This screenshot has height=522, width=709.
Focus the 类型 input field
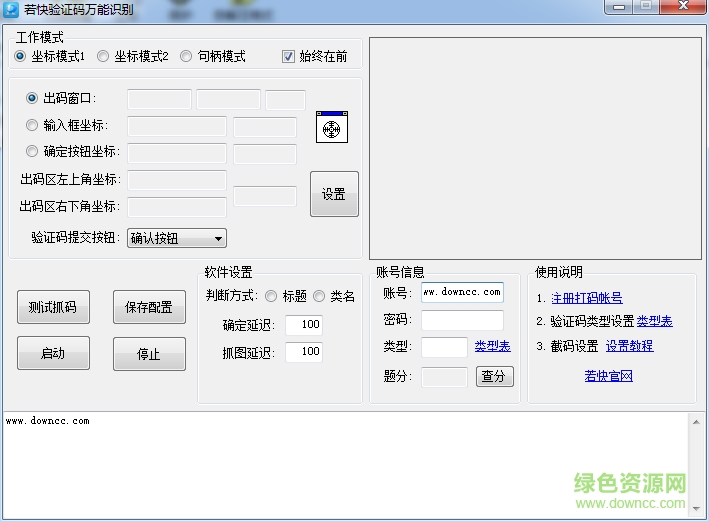(444, 347)
